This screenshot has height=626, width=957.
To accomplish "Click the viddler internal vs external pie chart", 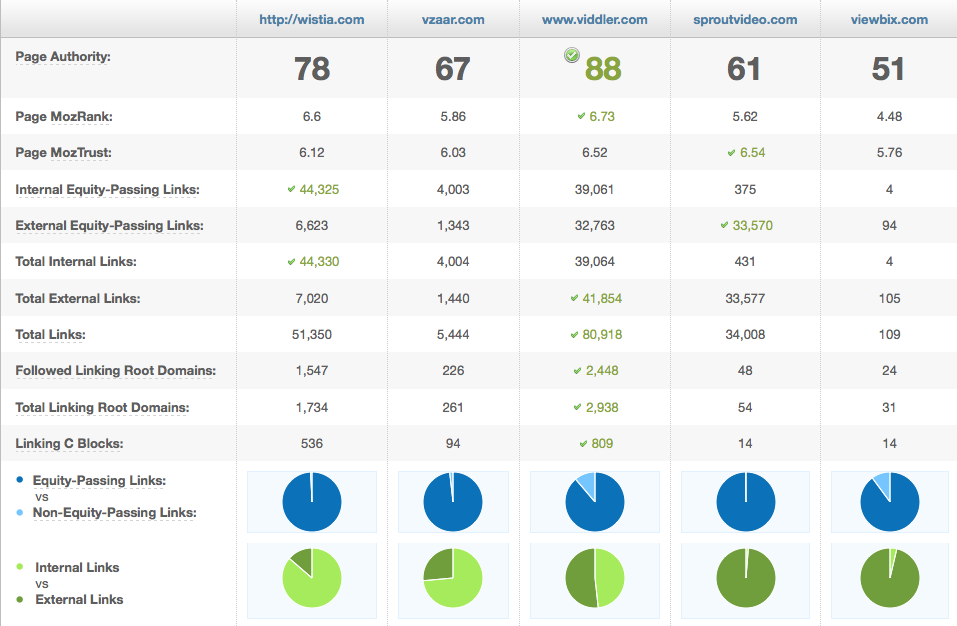I will point(595,578).
